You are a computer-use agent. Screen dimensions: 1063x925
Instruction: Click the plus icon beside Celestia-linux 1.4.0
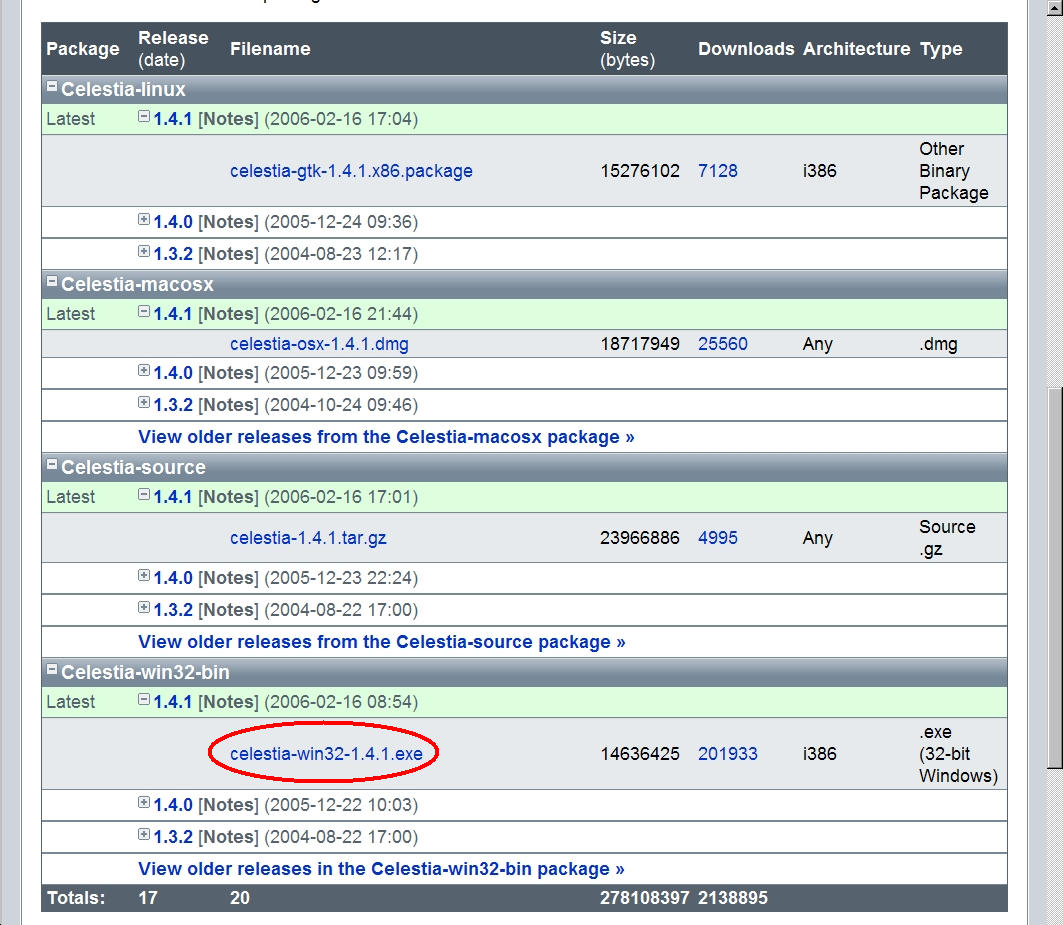point(144,219)
